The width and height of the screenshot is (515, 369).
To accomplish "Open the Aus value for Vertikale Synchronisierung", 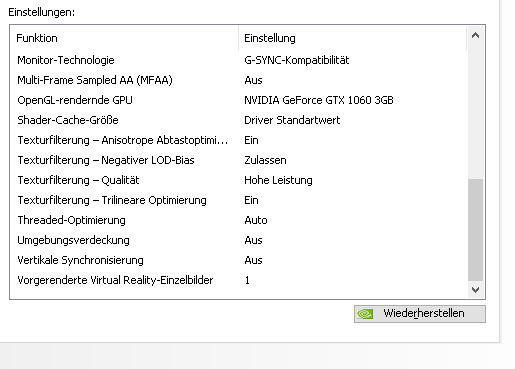I will (253, 260).
